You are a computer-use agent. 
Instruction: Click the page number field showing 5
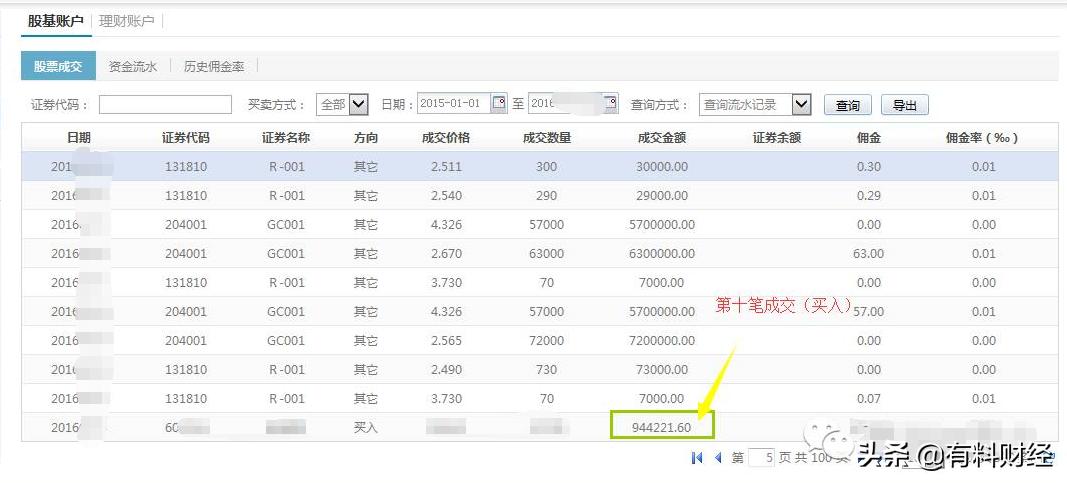(x=761, y=458)
